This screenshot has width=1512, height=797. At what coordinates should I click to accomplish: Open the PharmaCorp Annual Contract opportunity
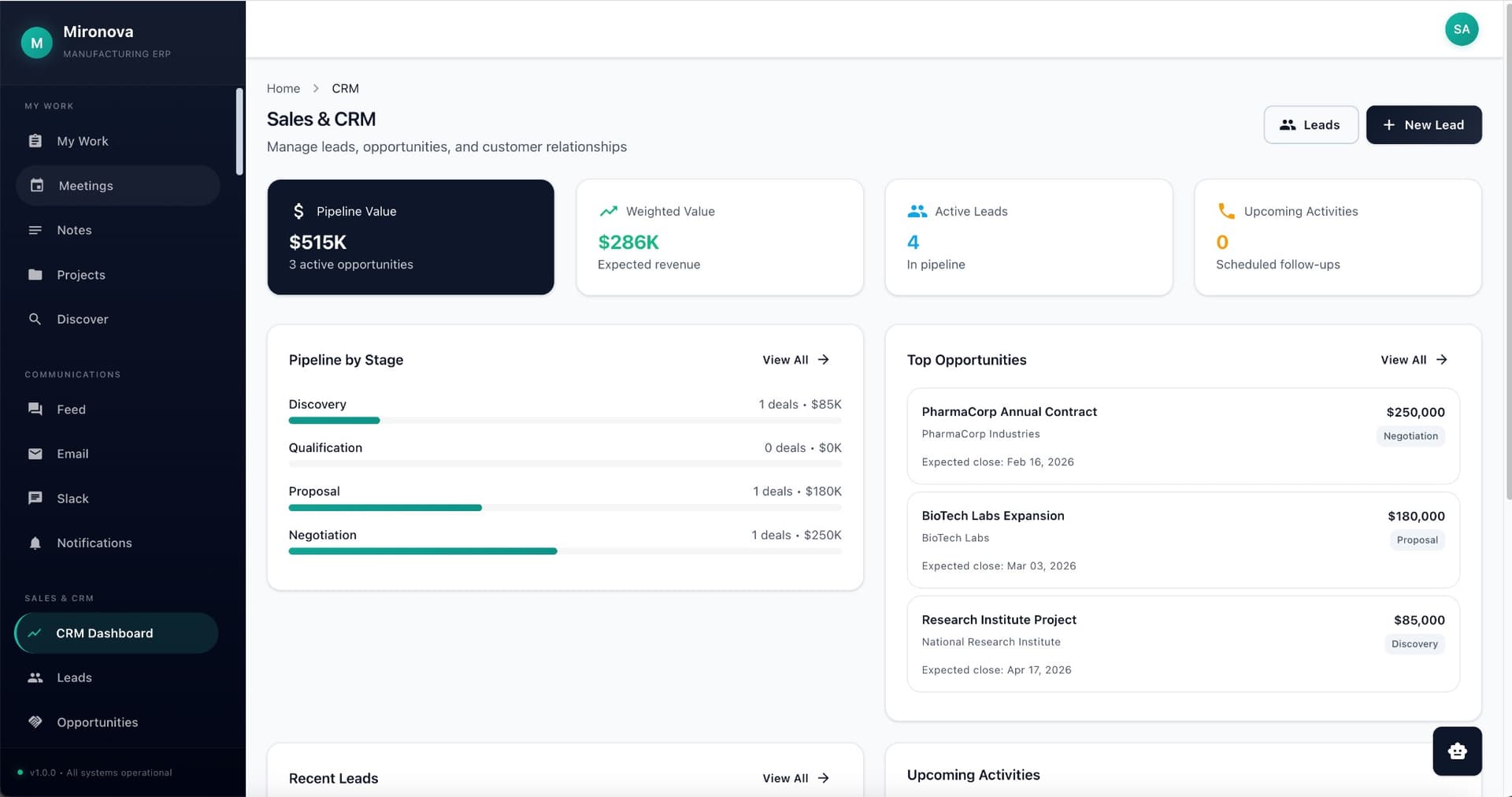coord(1181,436)
